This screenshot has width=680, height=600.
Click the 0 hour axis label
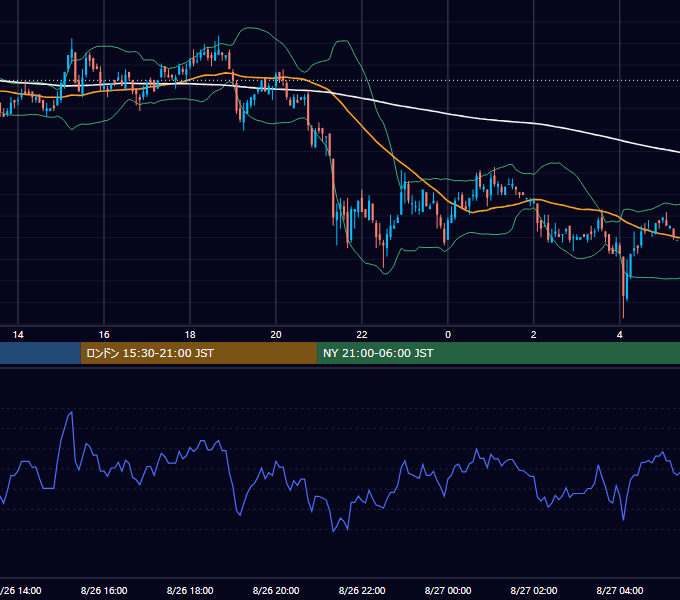tap(448, 335)
